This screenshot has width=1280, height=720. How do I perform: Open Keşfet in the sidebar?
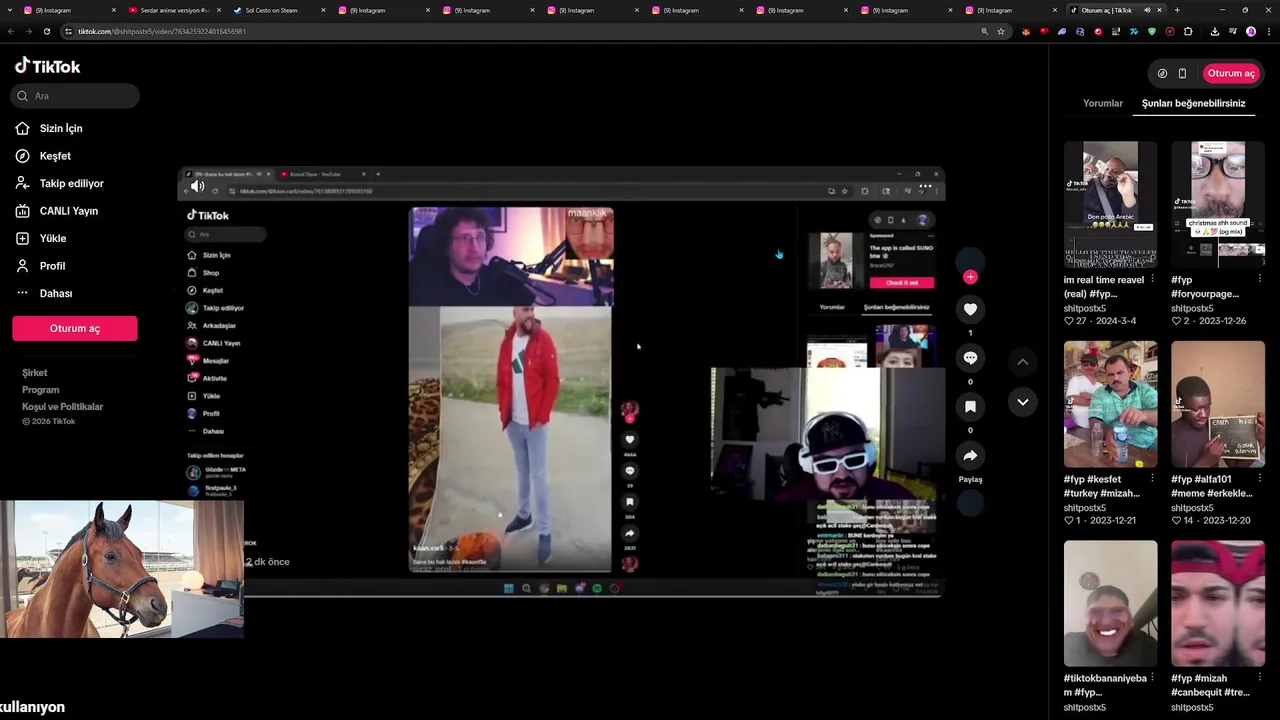pos(55,156)
